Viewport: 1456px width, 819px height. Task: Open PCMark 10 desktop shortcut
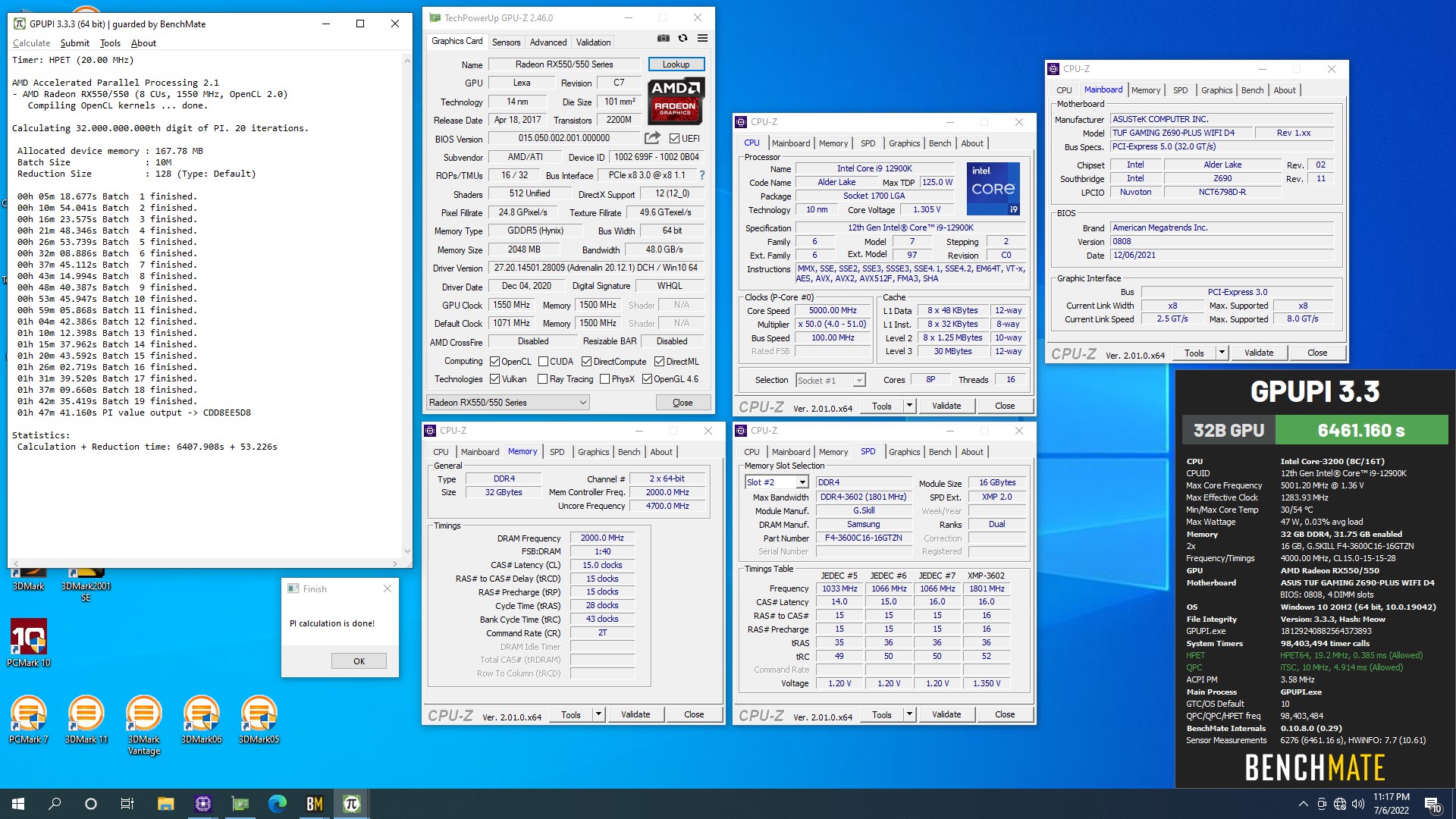[x=29, y=643]
